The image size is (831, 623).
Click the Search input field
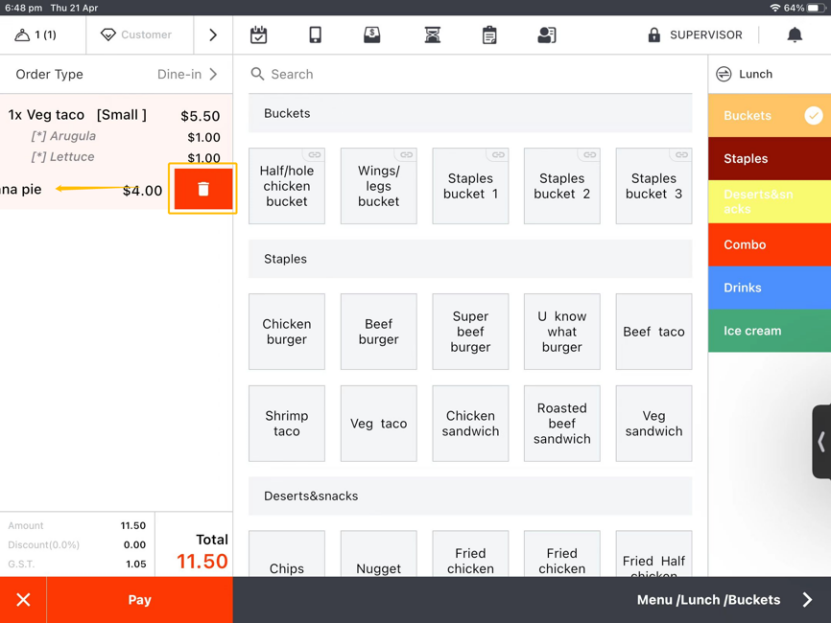pyautogui.click(x=470, y=74)
